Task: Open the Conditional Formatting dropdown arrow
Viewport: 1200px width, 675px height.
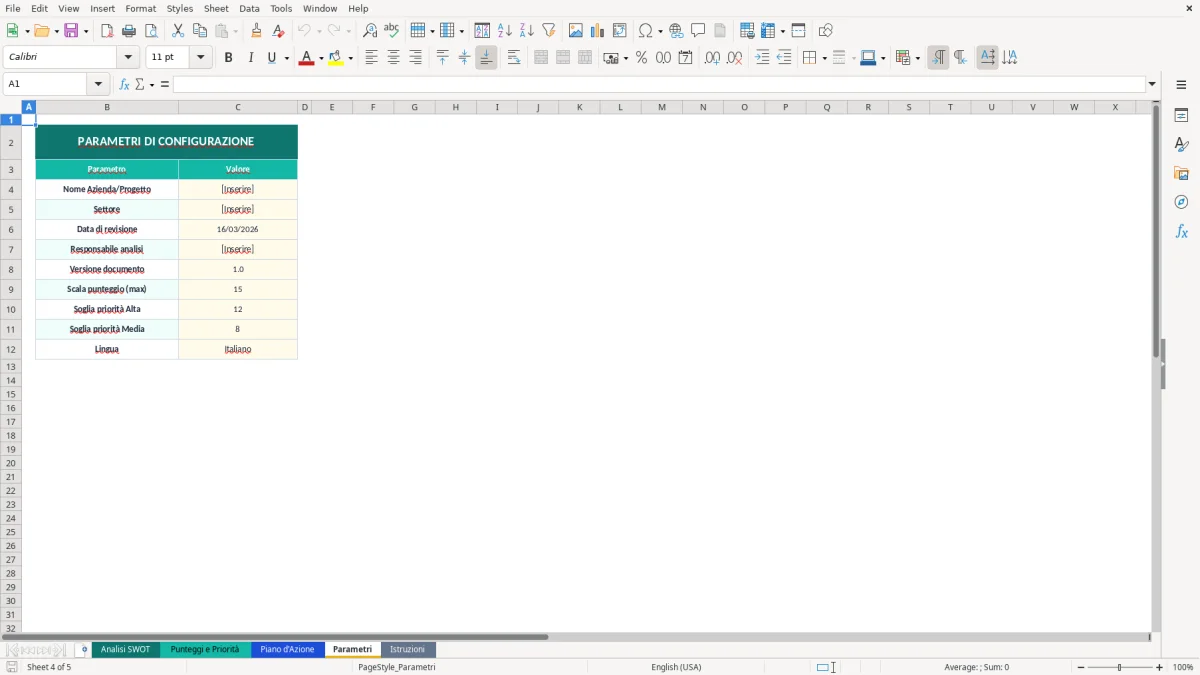Action: click(917, 58)
